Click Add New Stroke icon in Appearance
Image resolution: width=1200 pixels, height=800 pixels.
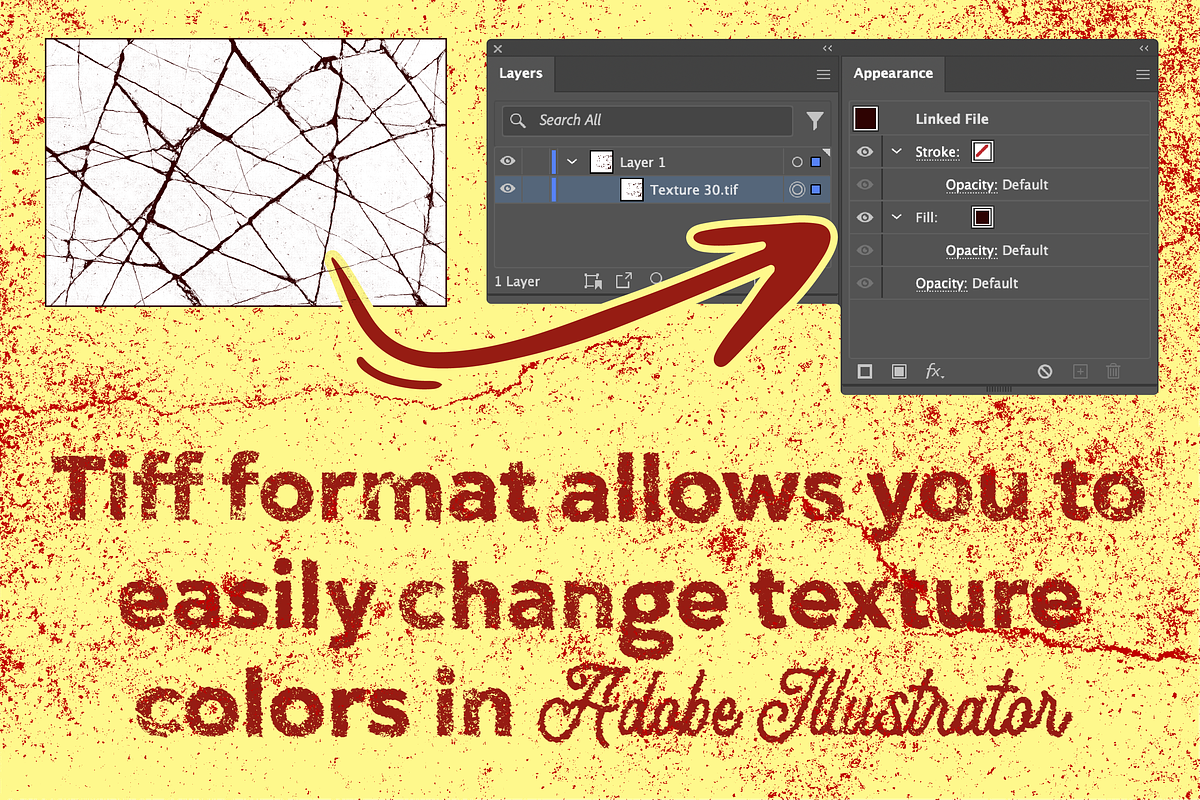coord(865,371)
